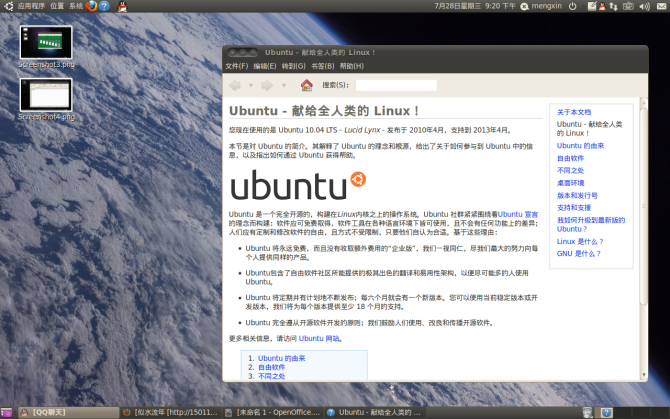Follow the Ubuntu 网站 link
The height and width of the screenshot is (419, 670).
pos(319,339)
